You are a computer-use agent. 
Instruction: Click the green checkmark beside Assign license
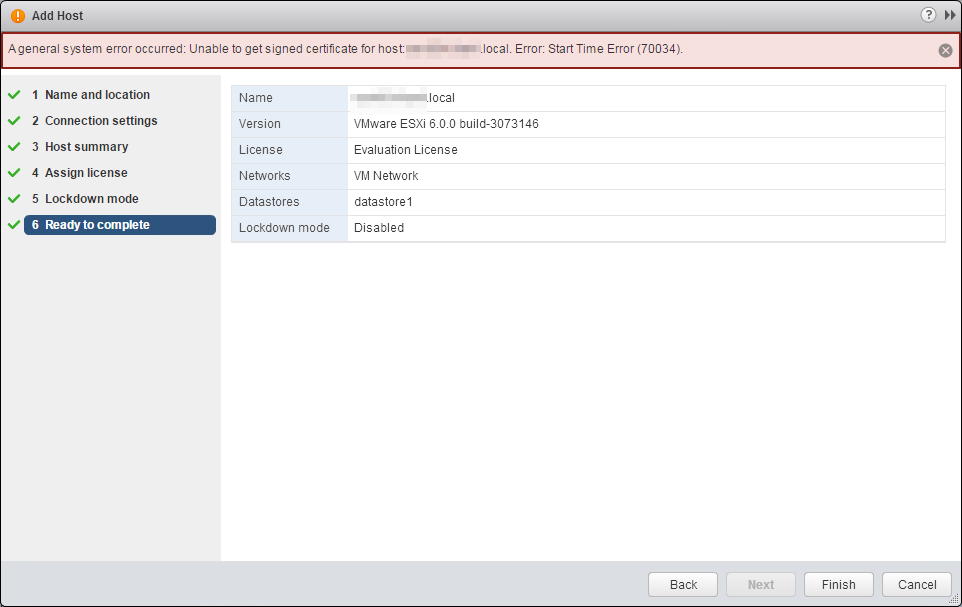click(14, 173)
